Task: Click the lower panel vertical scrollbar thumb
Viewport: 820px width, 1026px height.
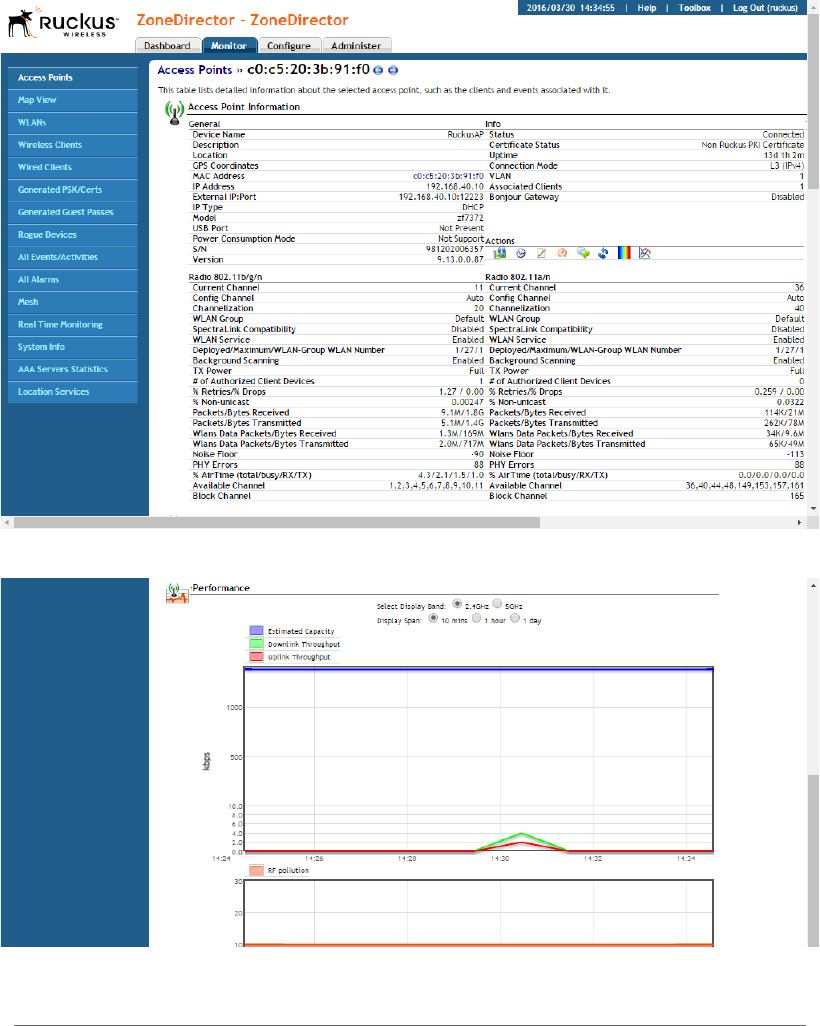Action: pos(813,860)
